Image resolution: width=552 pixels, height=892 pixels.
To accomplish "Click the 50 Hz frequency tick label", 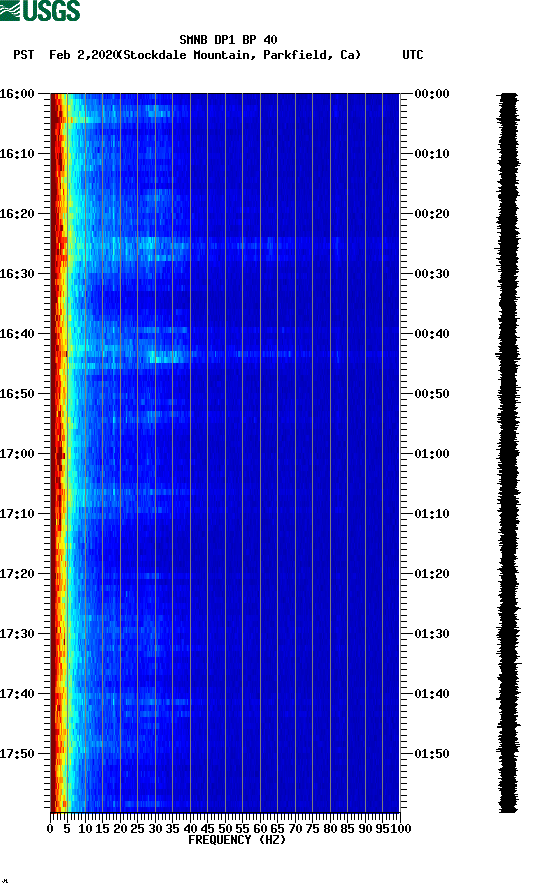I will pyautogui.click(x=225, y=829).
